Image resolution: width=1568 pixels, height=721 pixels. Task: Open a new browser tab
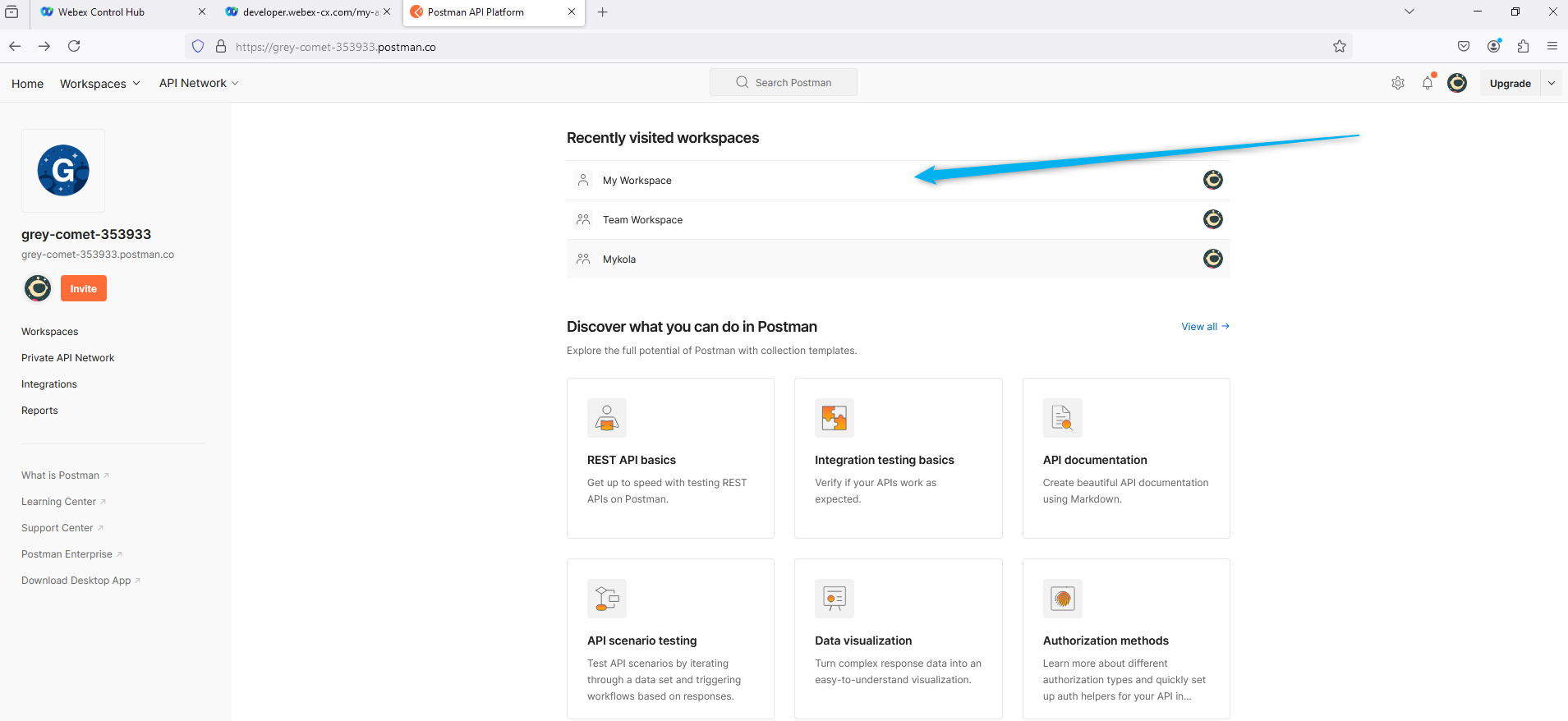(603, 12)
